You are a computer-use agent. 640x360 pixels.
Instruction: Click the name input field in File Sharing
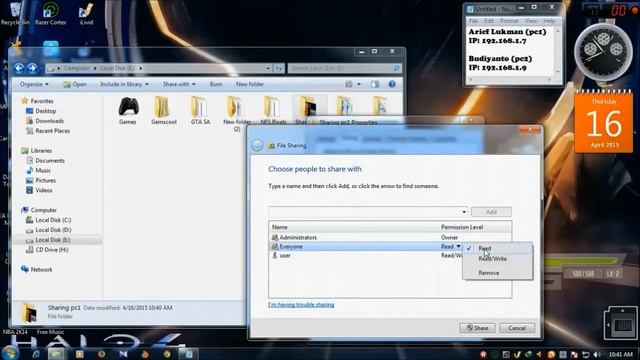point(364,212)
